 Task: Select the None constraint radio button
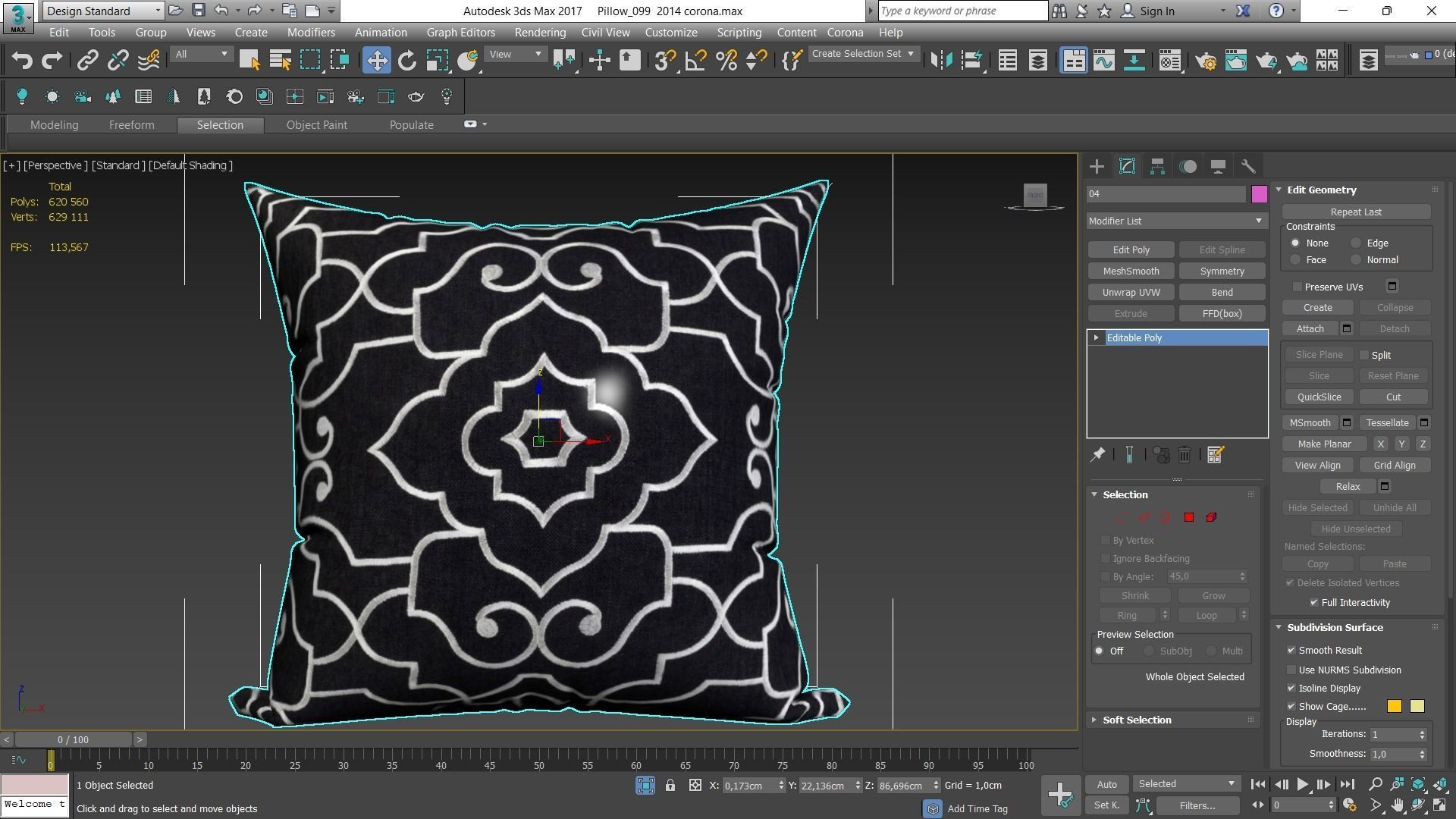click(1295, 243)
